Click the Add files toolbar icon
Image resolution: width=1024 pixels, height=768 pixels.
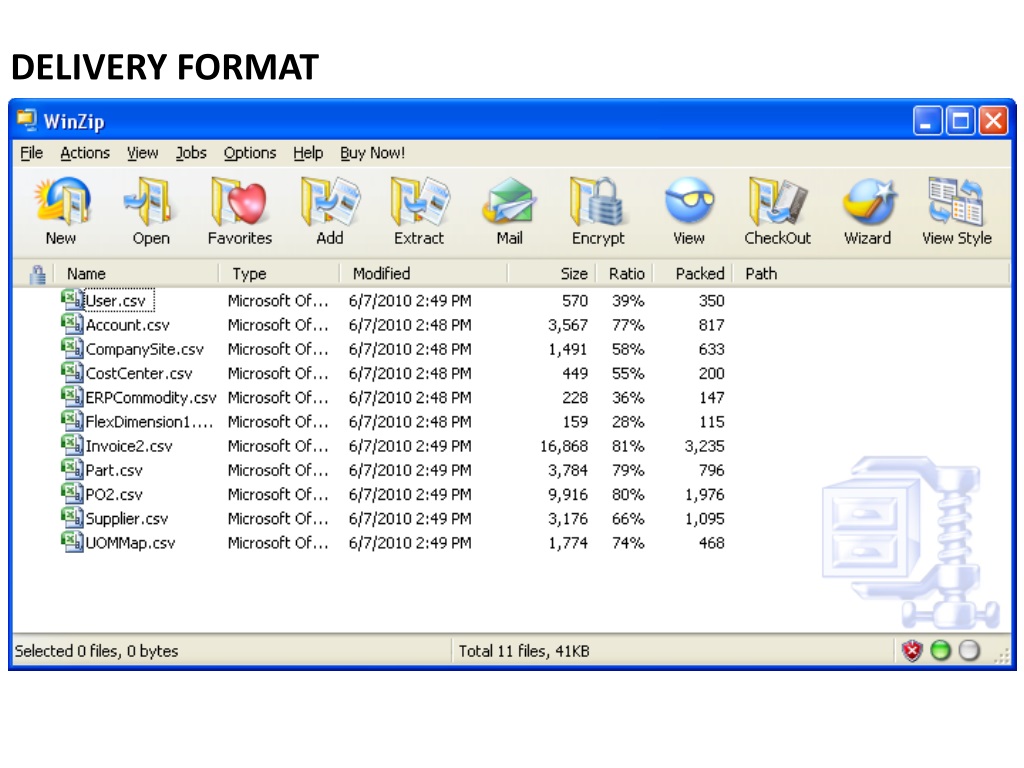330,202
